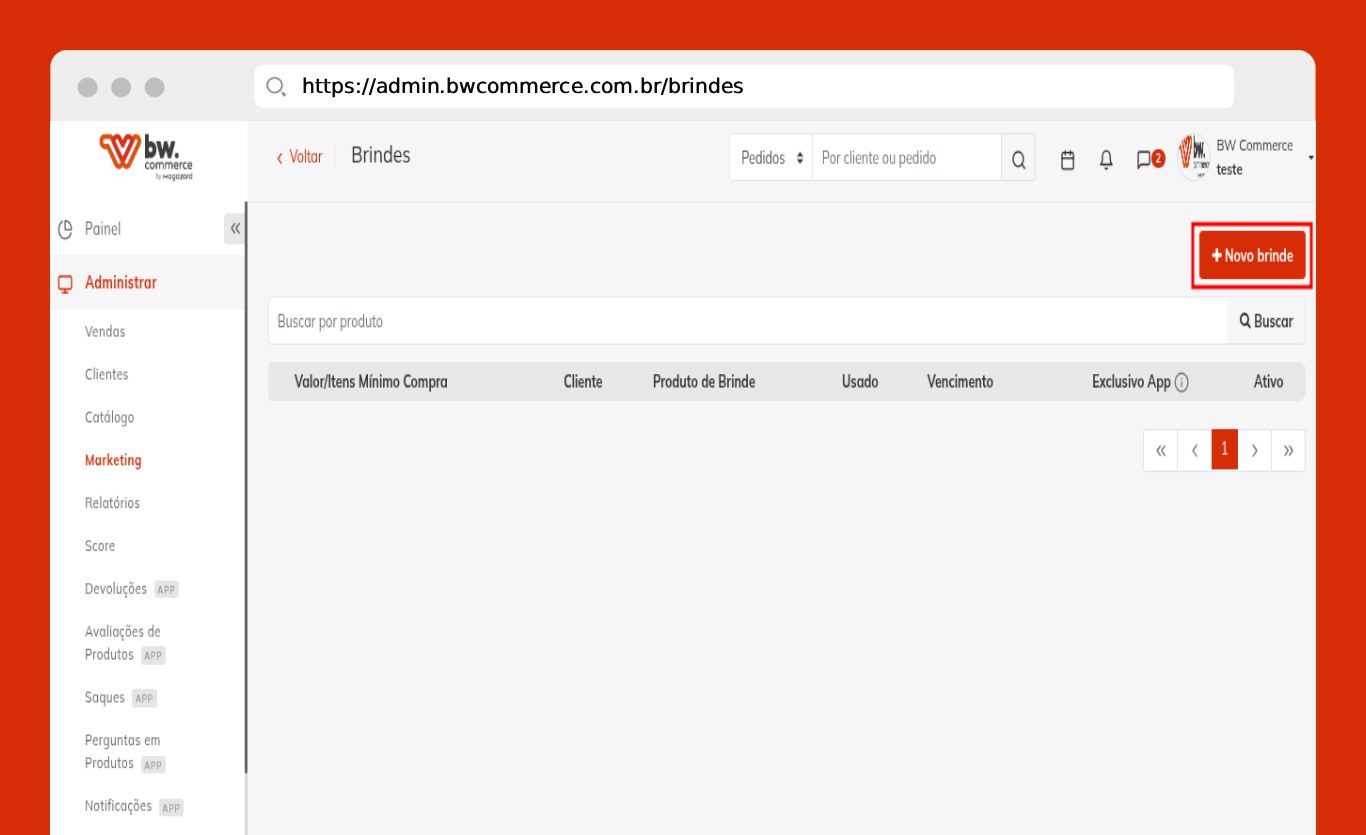Collapse the sidebar with double-chevron icon

pyautogui.click(x=235, y=229)
